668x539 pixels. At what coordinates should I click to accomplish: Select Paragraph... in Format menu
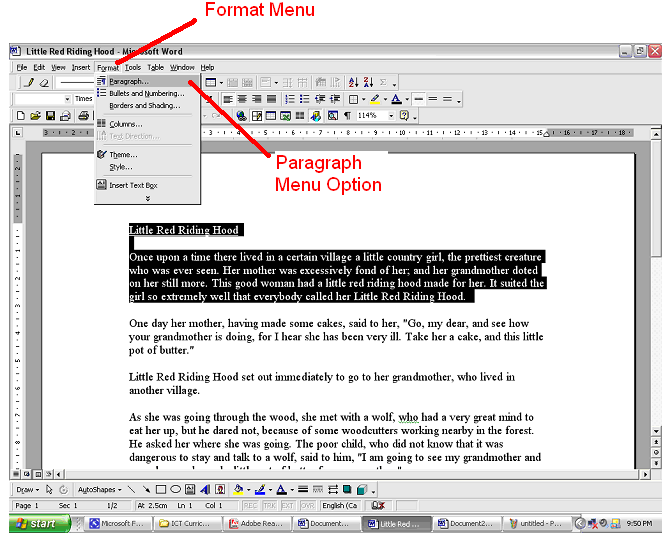(x=147, y=81)
